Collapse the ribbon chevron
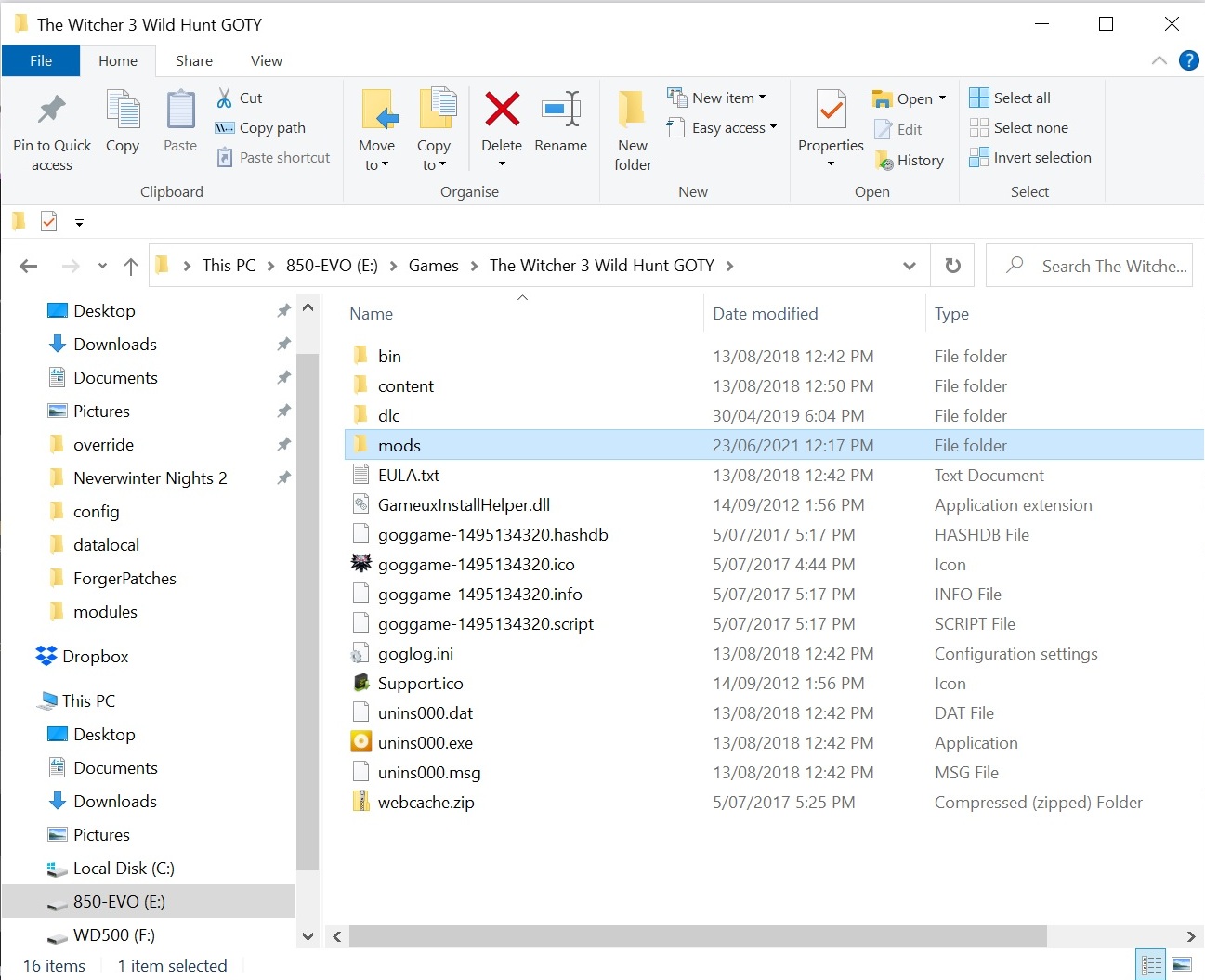The height and width of the screenshot is (980, 1205). 1159,60
